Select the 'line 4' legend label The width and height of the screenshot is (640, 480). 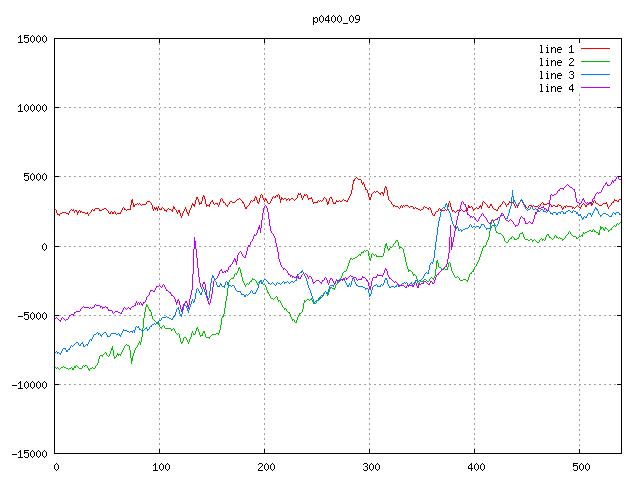tap(556, 88)
